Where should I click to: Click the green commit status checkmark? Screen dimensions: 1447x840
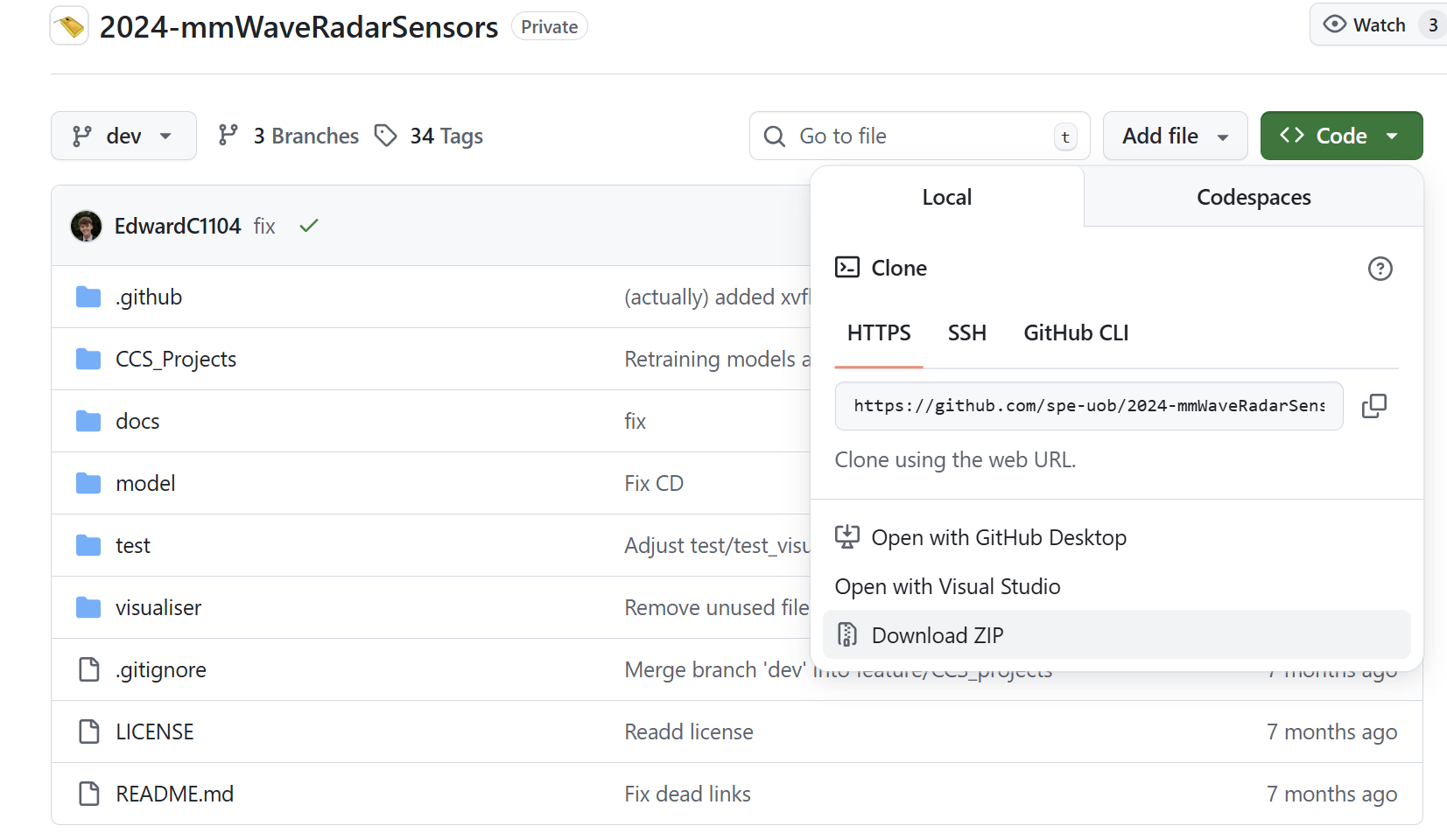(x=308, y=226)
